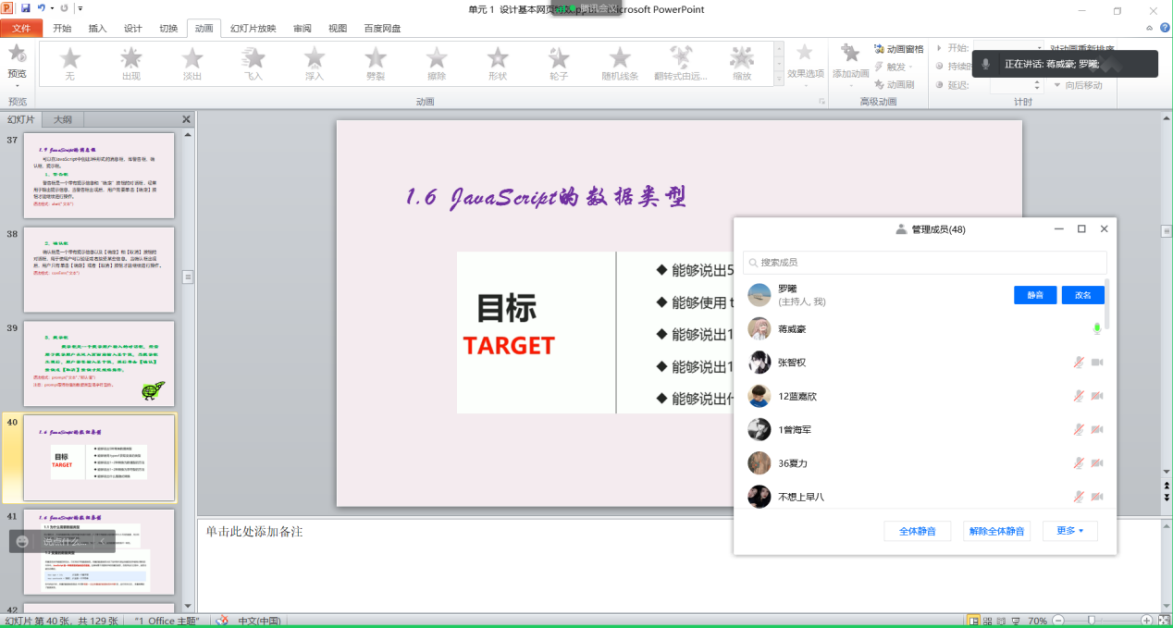This screenshot has width=1173, height=628.
Task: Toggle the camera icon for 12蓝嘉欣
Action: (x=1096, y=396)
